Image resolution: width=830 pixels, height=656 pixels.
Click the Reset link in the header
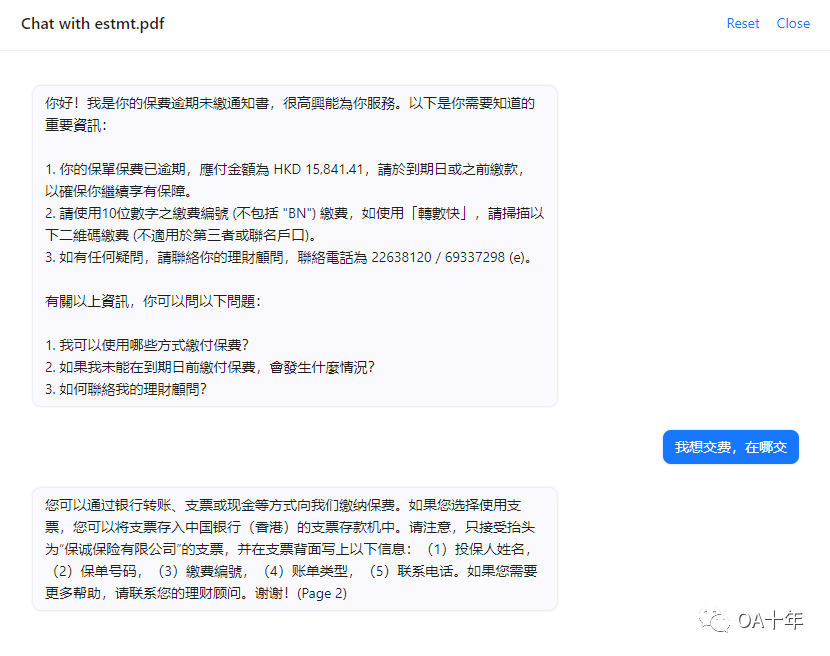pyautogui.click(x=743, y=23)
